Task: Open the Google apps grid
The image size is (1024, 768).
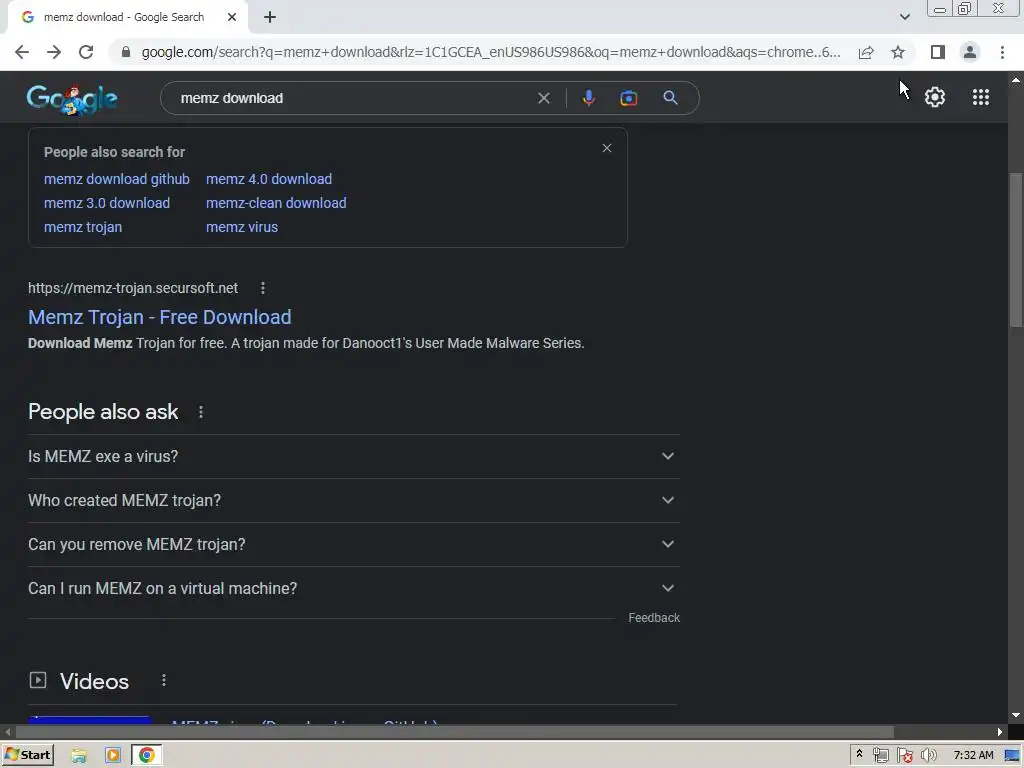Action: pyautogui.click(x=981, y=97)
